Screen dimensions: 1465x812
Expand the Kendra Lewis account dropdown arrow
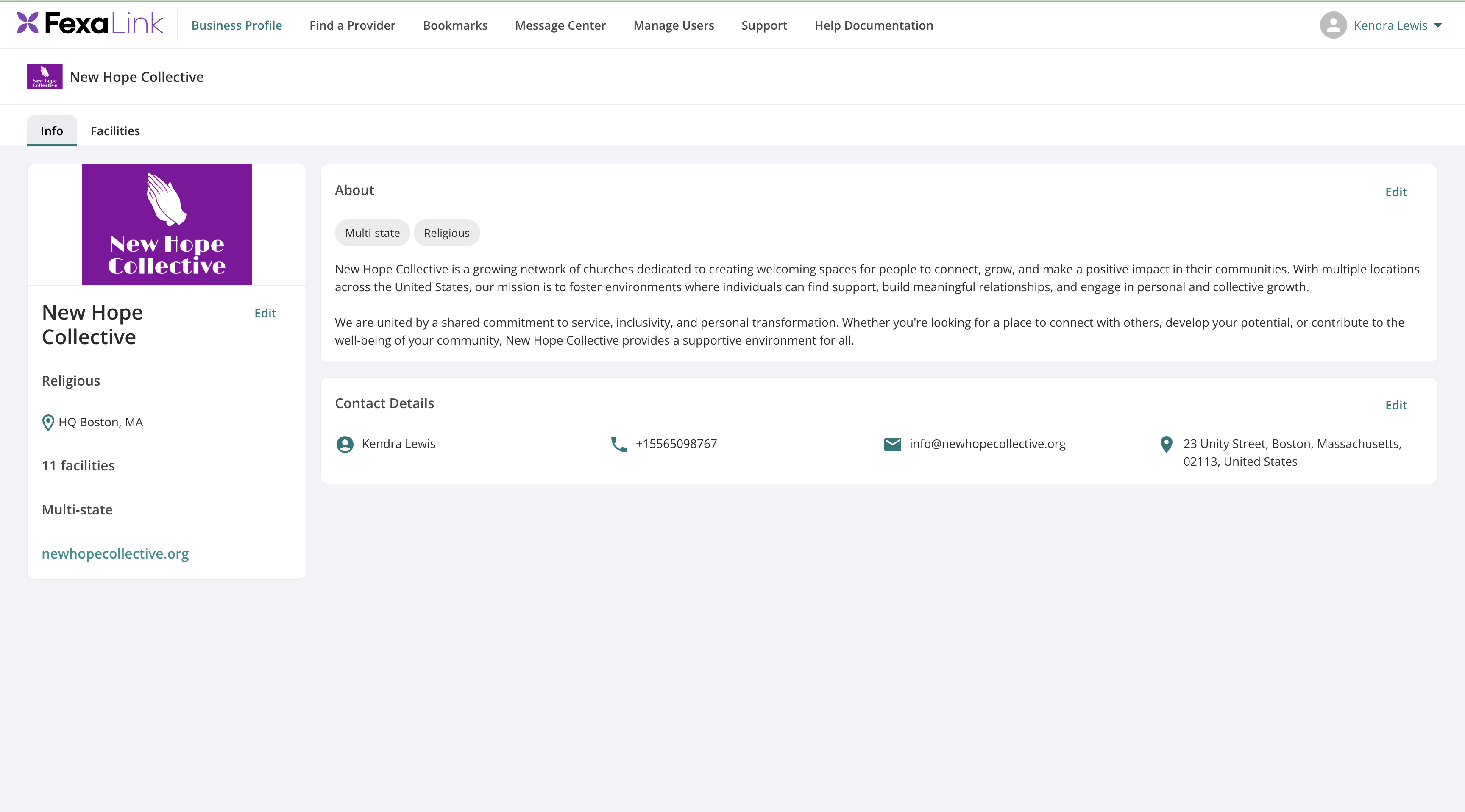(1438, 25)
